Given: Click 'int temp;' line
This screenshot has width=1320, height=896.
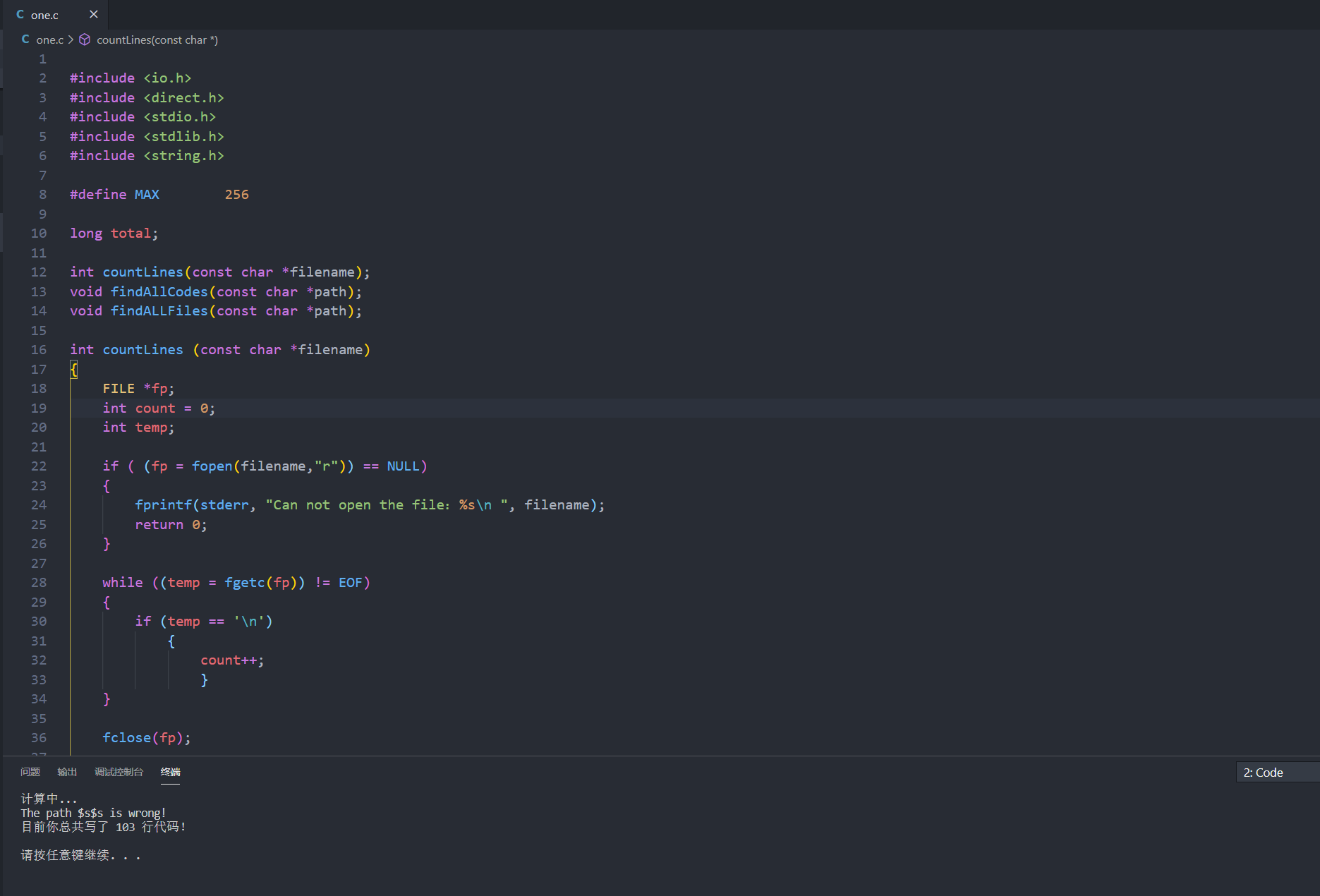Looking at the screenshot, I should coord(138,427).
